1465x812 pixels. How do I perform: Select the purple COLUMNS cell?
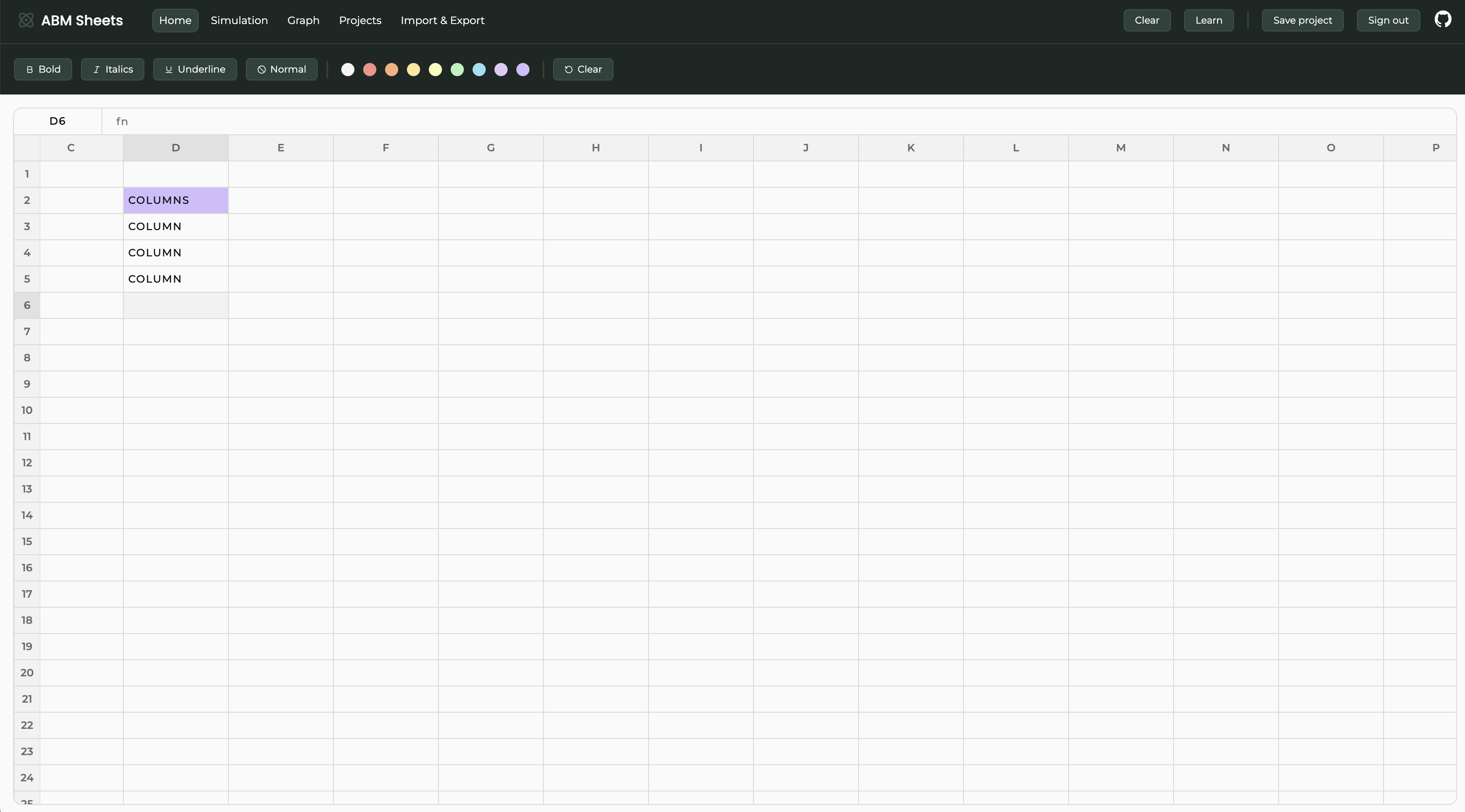pyautogui.click(x=176, y=200)
